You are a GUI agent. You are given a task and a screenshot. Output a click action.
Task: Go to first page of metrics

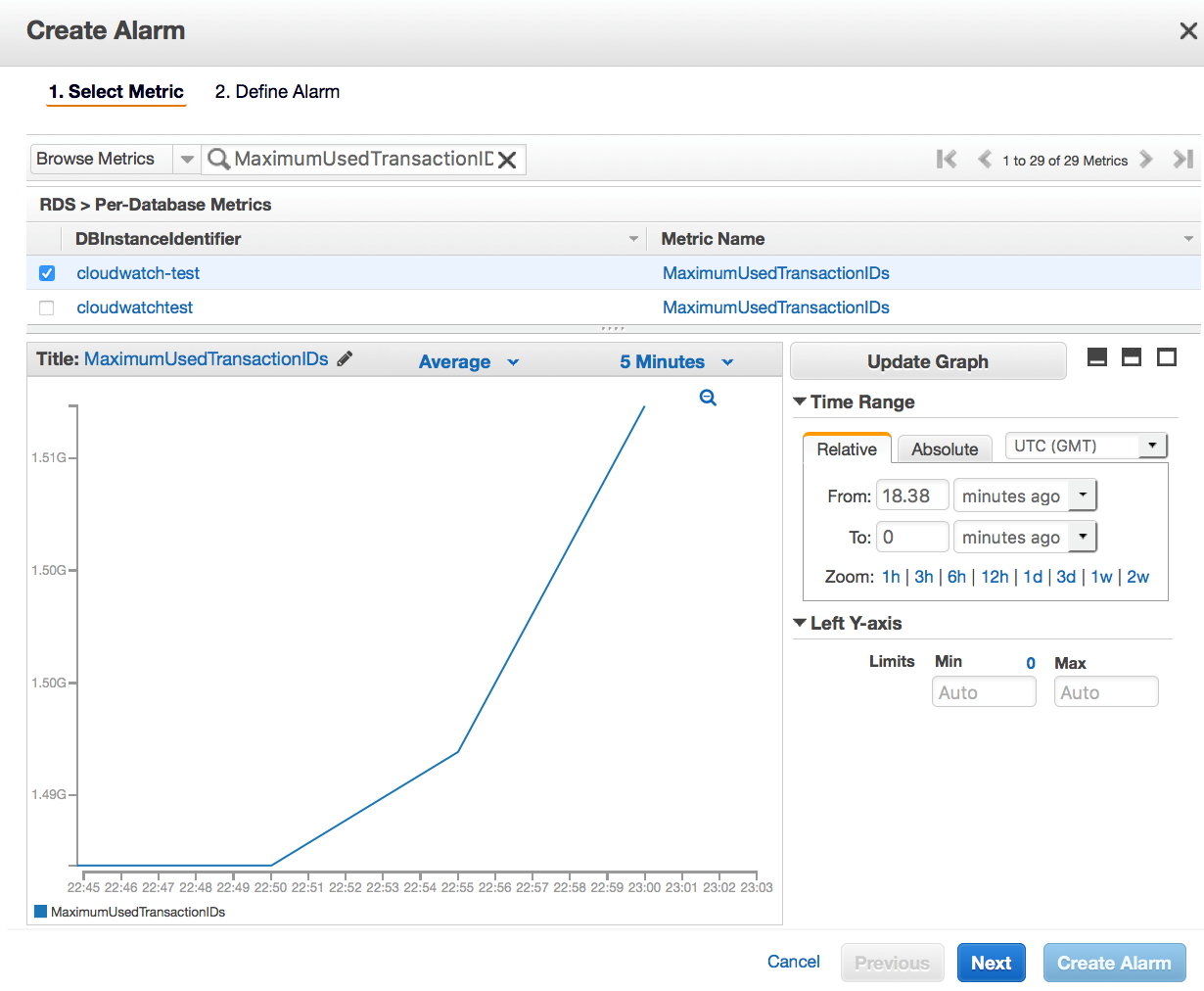coord(947,160)
